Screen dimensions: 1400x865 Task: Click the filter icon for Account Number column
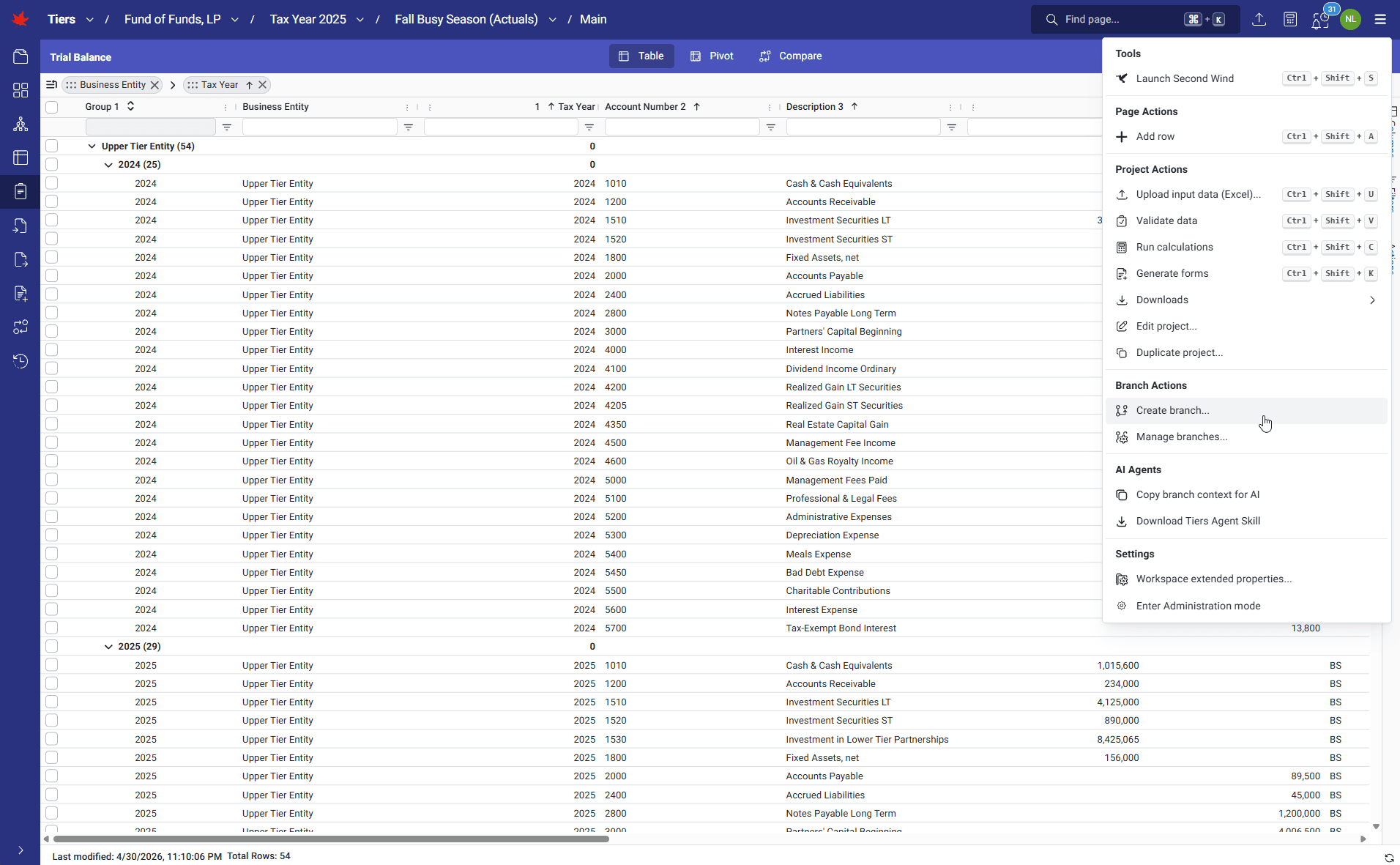tap(771, 127)
